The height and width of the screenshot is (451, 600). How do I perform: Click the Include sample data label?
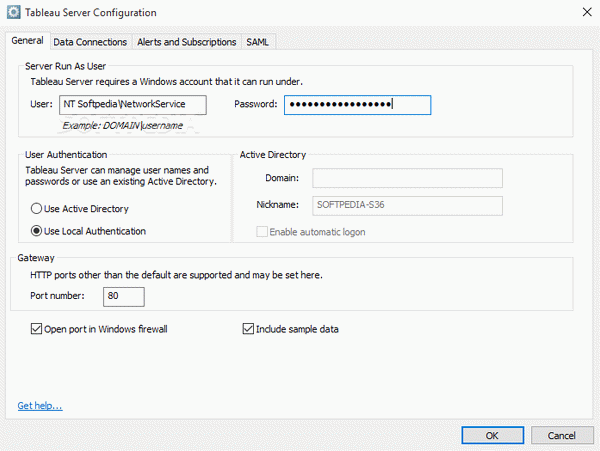click(x=297, y=329)
